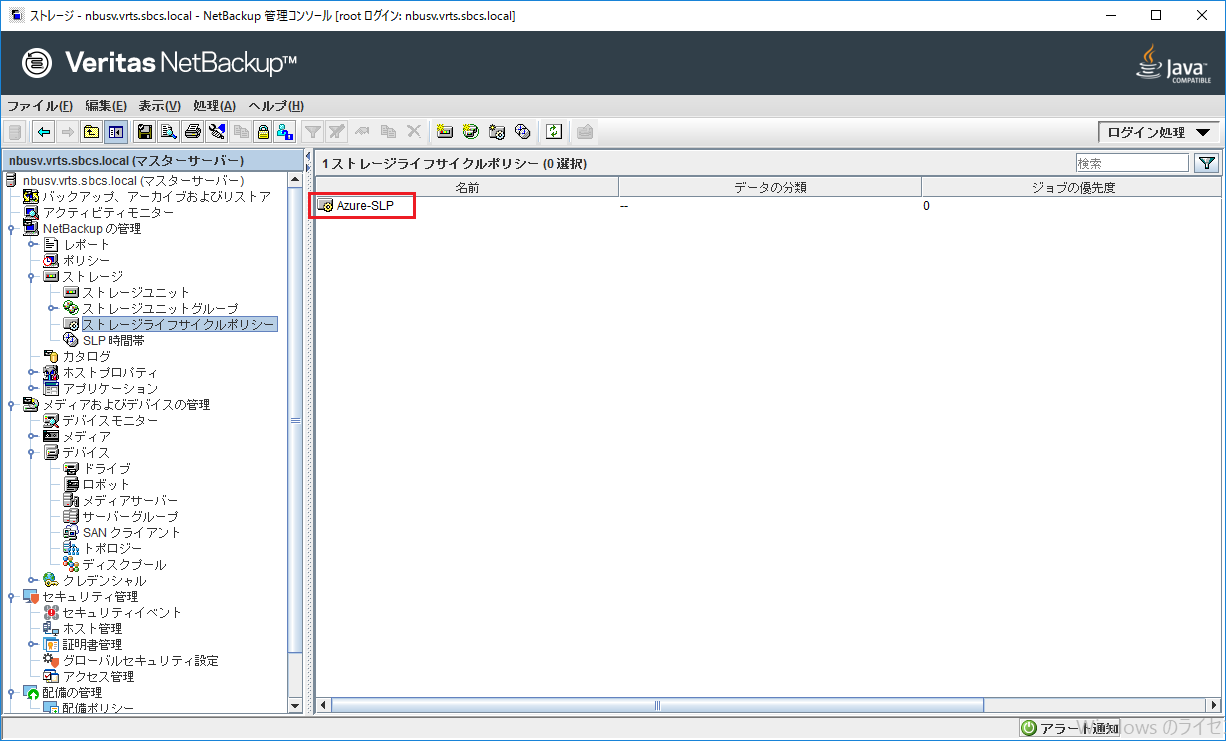Click the アラート通知 status button
Screen dimensions: 1226x741
[1069, 728]
